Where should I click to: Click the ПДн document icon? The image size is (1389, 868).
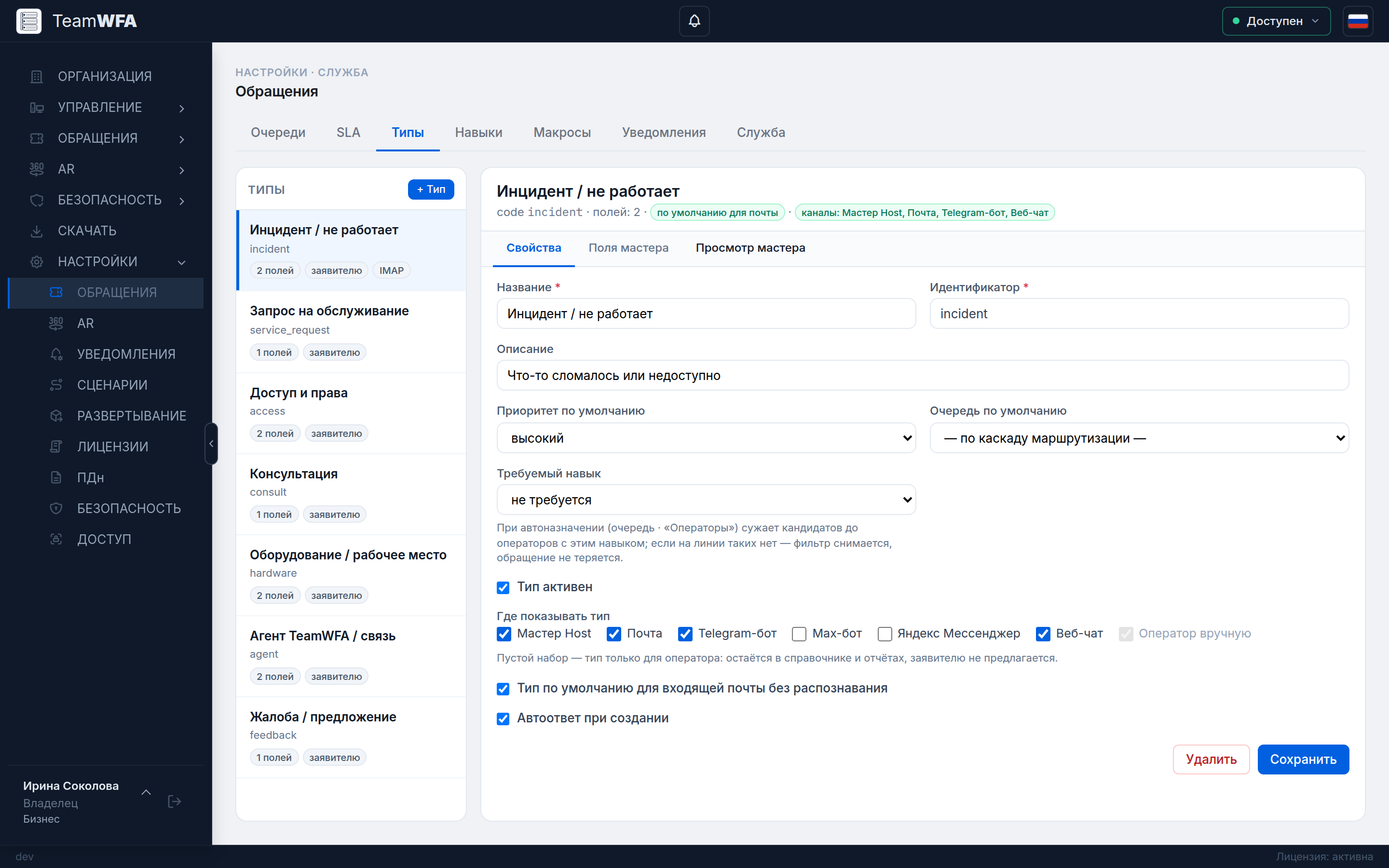coord(55,477)
